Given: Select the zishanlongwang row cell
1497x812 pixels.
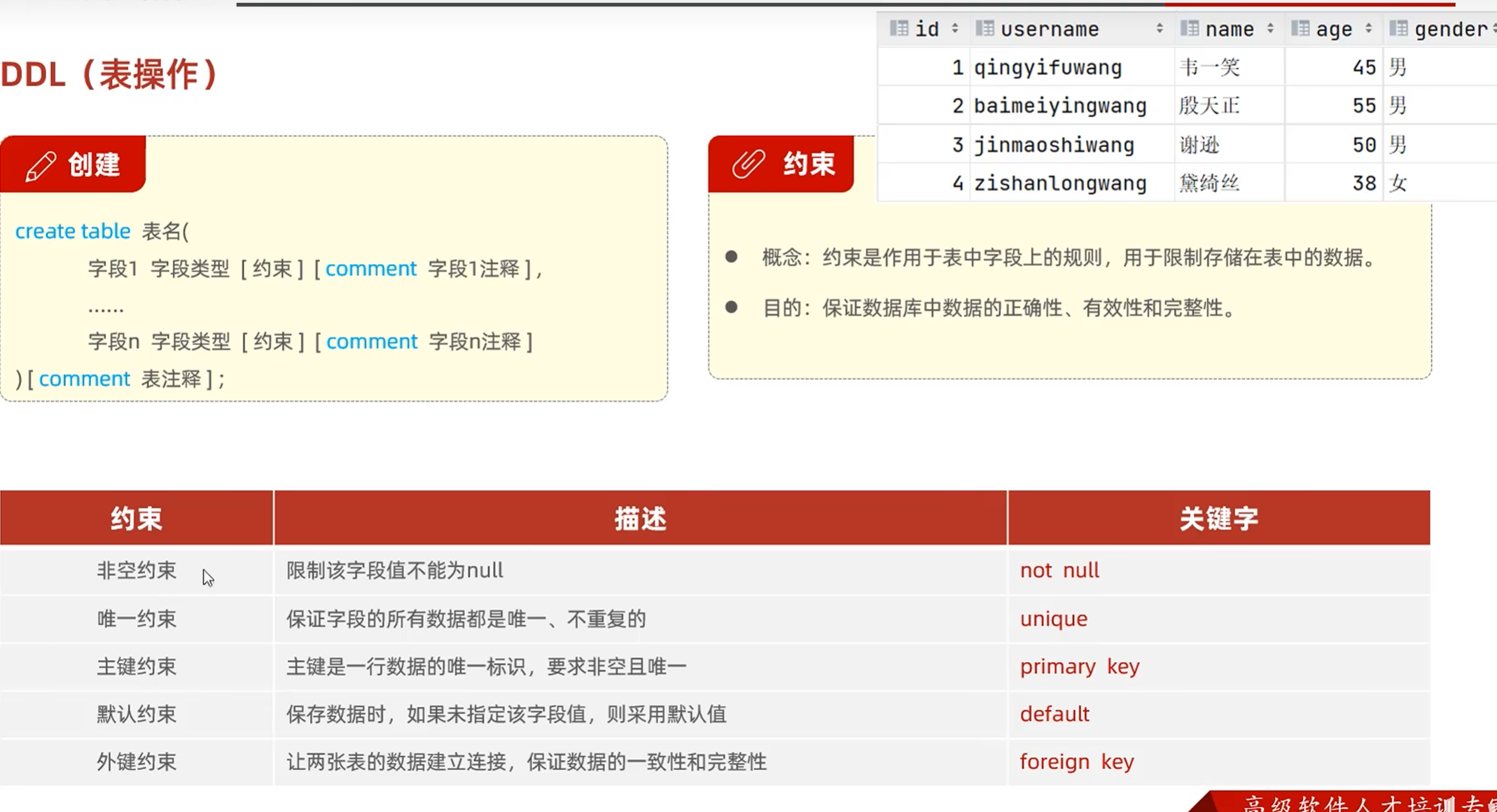Looking at the screenshot, I should tap(1060, 183).
